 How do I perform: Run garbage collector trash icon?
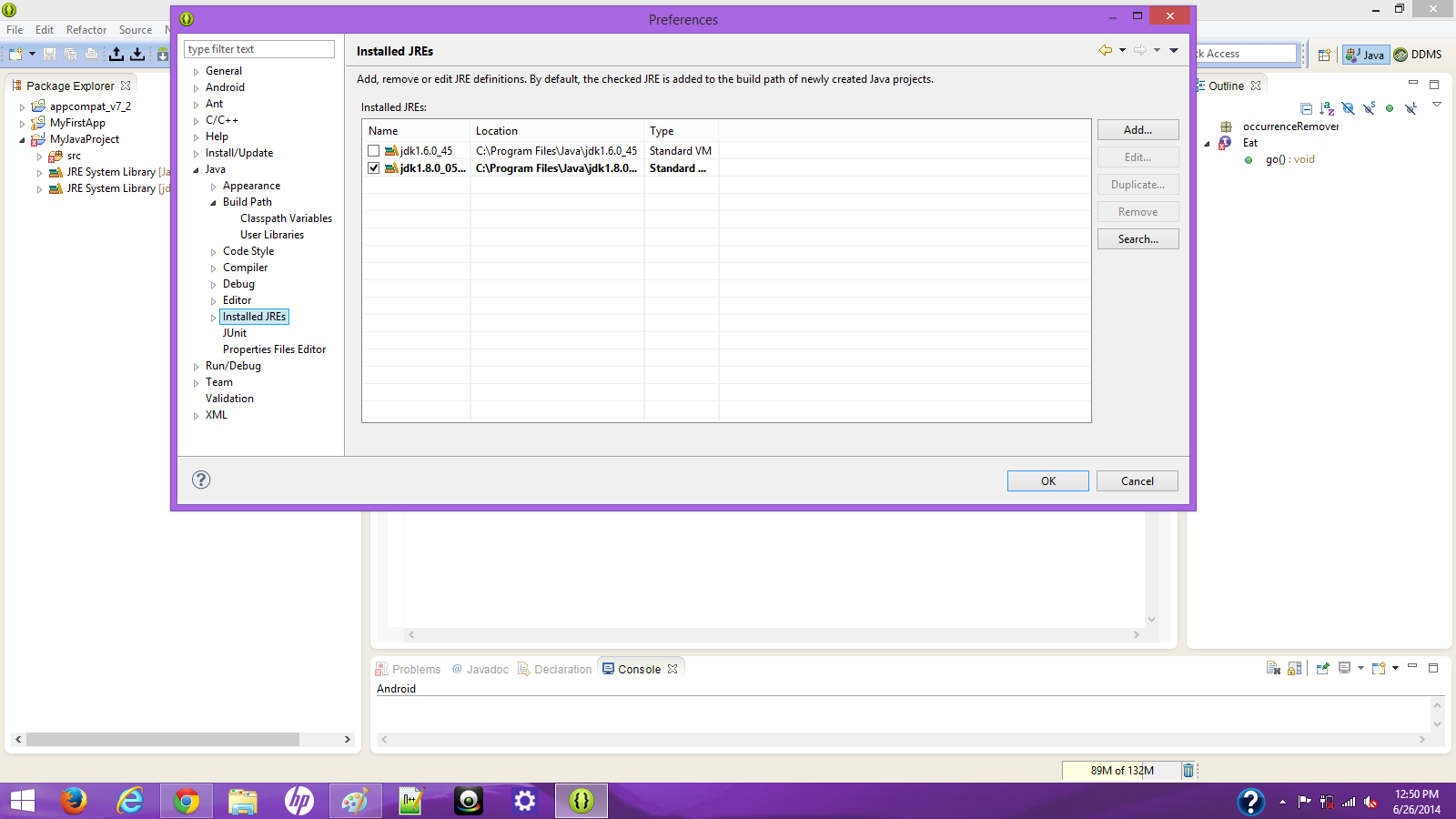pyautogui.click(x=1188, y=771)
